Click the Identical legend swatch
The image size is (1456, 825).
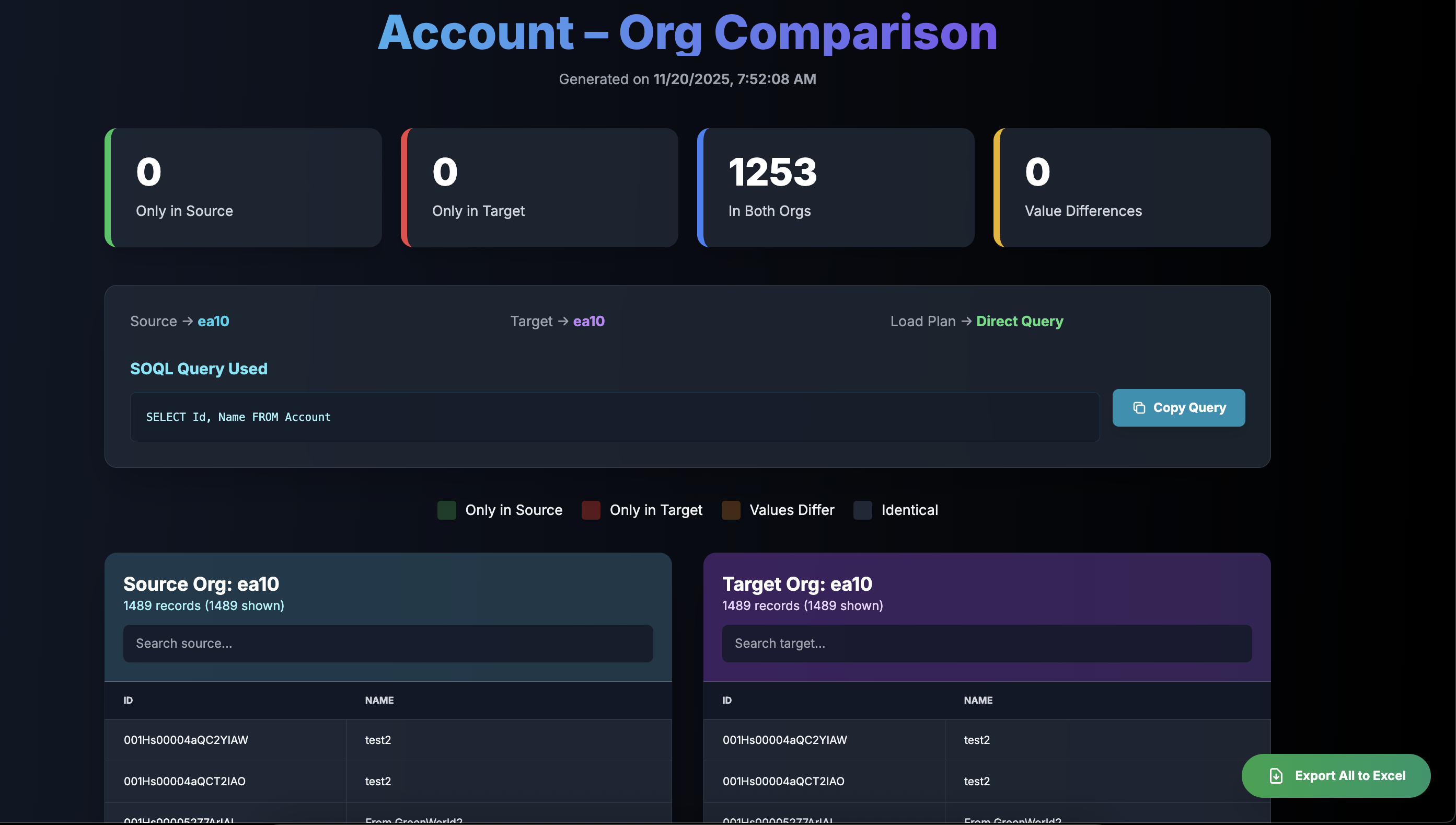pyautogui.click(x=862, y=510)
